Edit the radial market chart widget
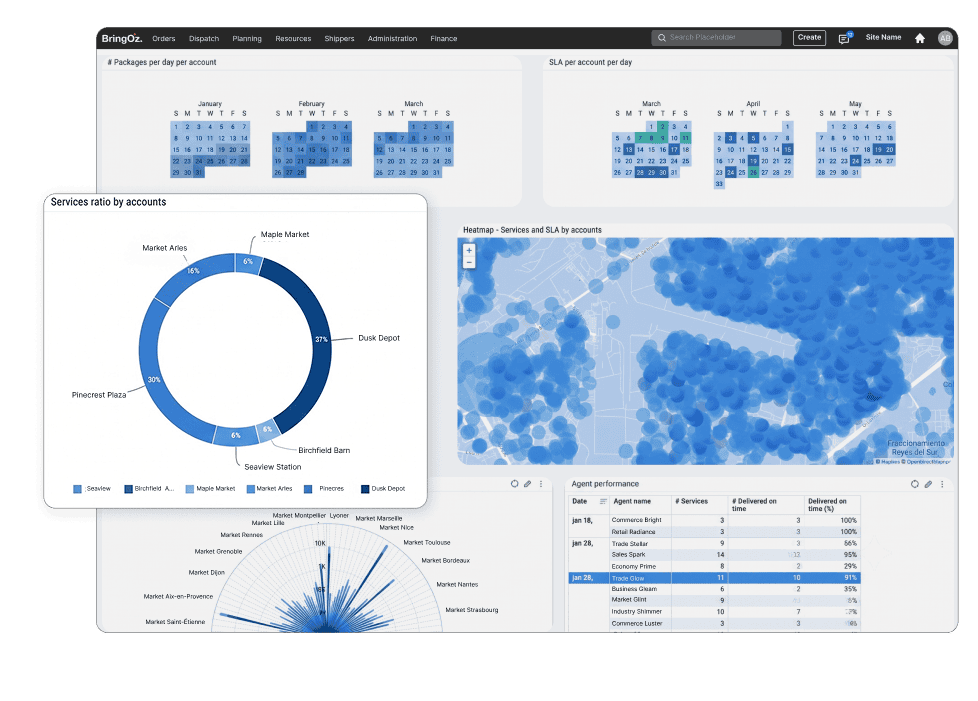The image size is (978, 701). [528, 484]
